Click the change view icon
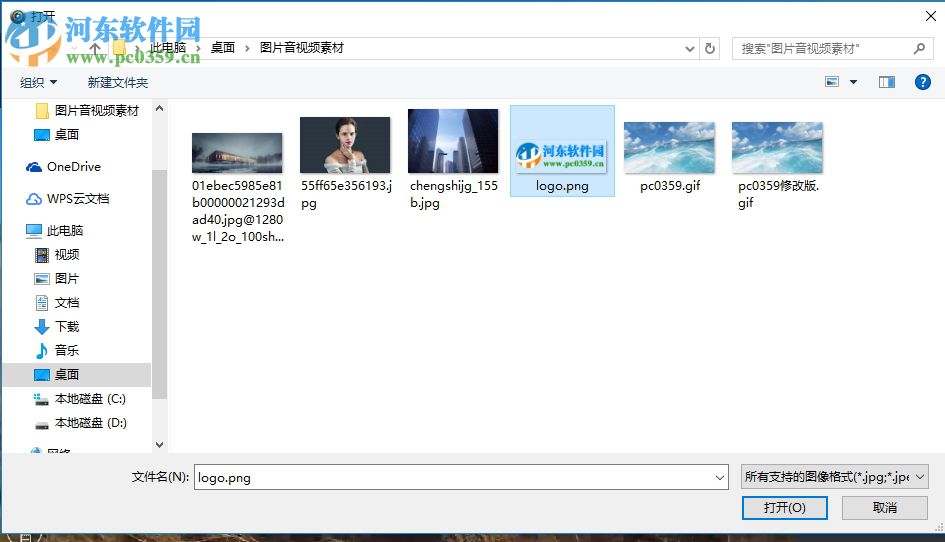This screenshot has width=945, height=542. click(x=832, y=82)
